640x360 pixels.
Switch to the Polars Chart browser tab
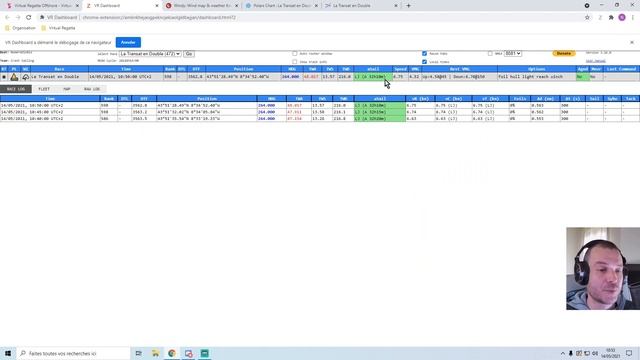(x=282, y=6)
